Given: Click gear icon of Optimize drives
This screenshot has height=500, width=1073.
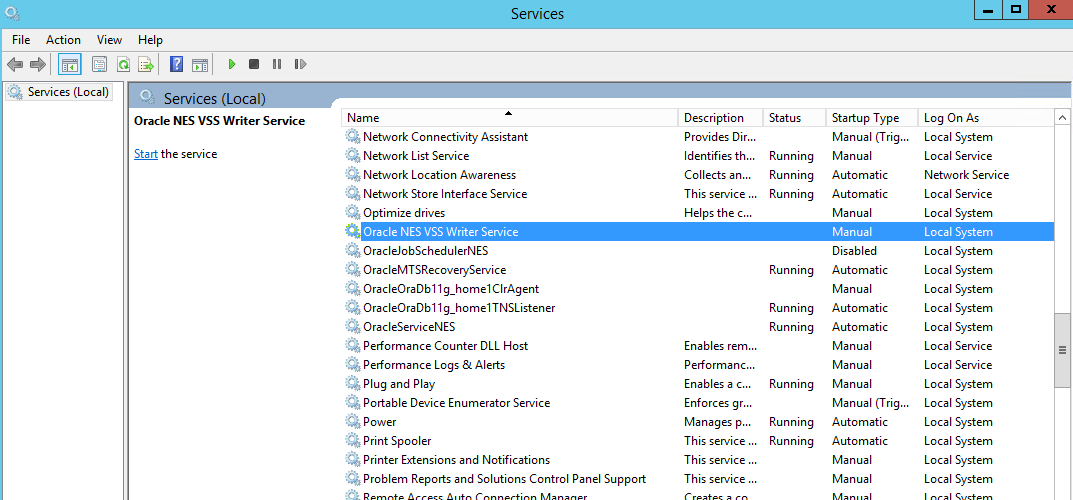Looking at the screenshot, I should coord(352,212).
